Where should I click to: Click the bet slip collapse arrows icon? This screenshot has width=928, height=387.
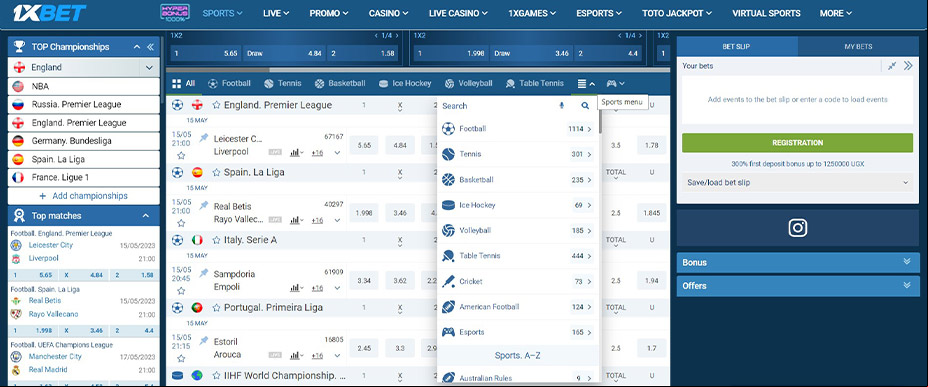point(892,66)
